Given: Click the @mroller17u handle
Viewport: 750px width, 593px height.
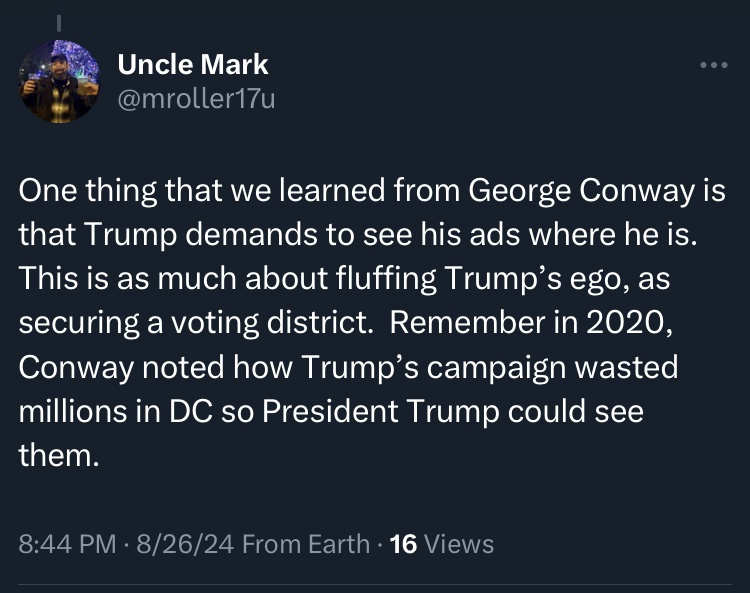Looking at the screenshot, I should (x=196, y=100).
